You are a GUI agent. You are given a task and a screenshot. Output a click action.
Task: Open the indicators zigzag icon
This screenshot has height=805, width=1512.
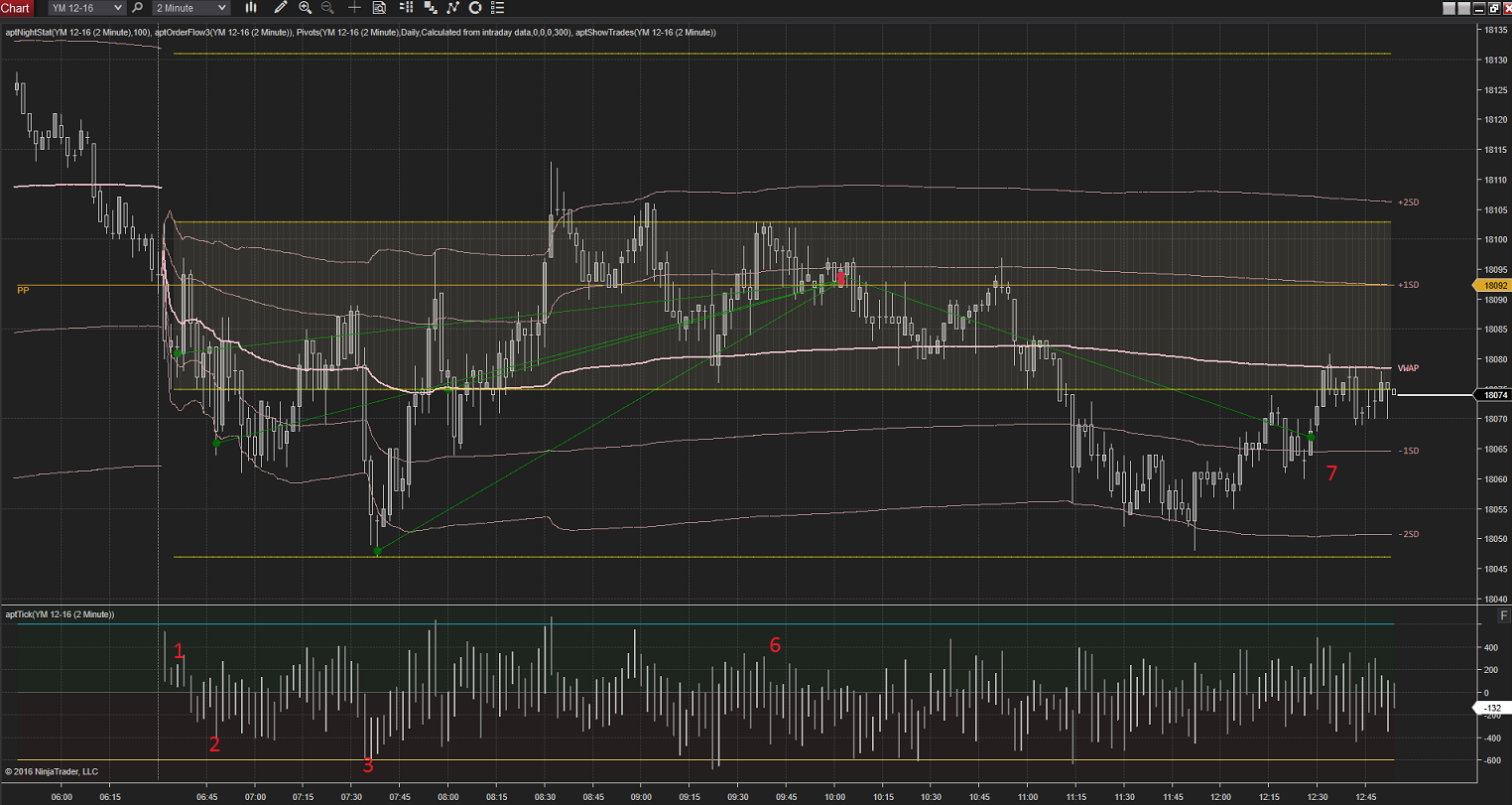click(452, 8)
